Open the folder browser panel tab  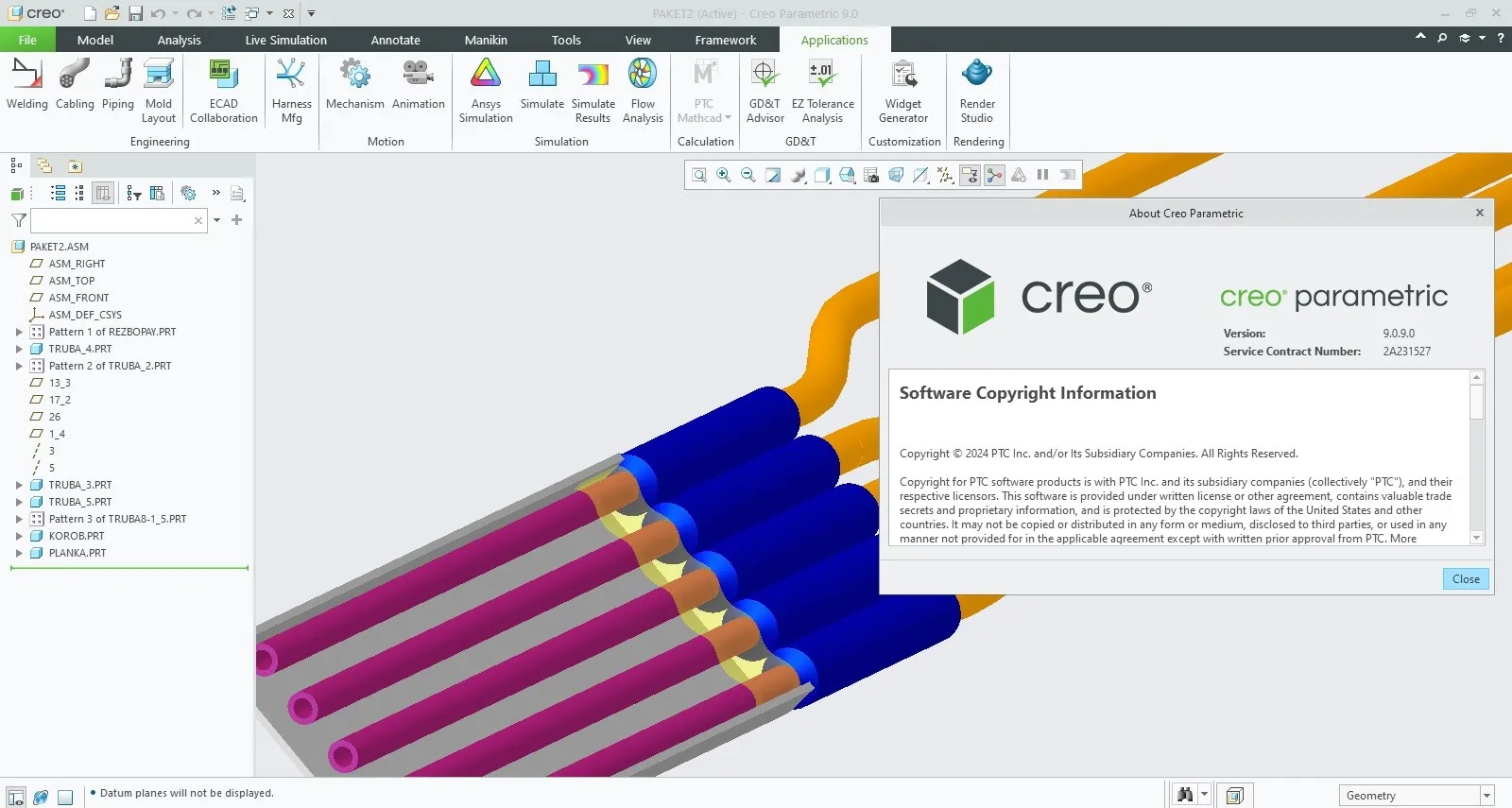click(44, 165)
